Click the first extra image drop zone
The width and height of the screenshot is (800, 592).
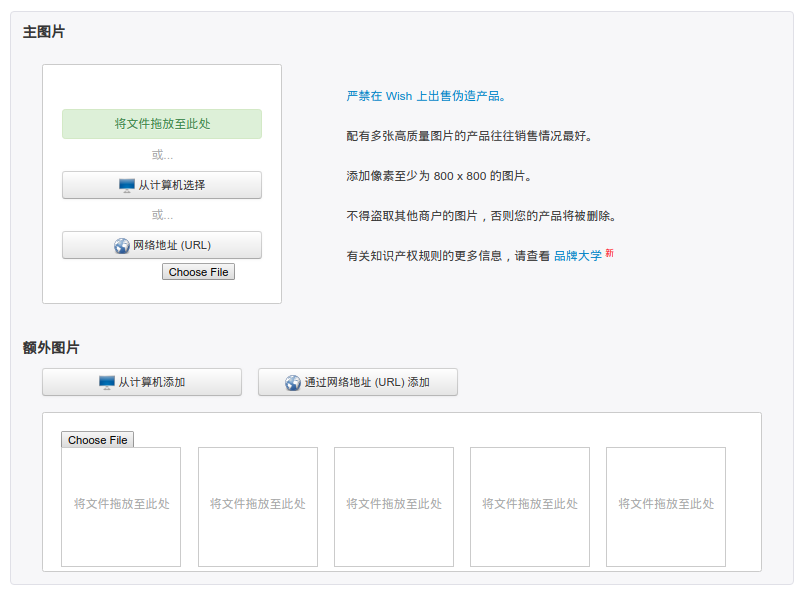[121, 505]
